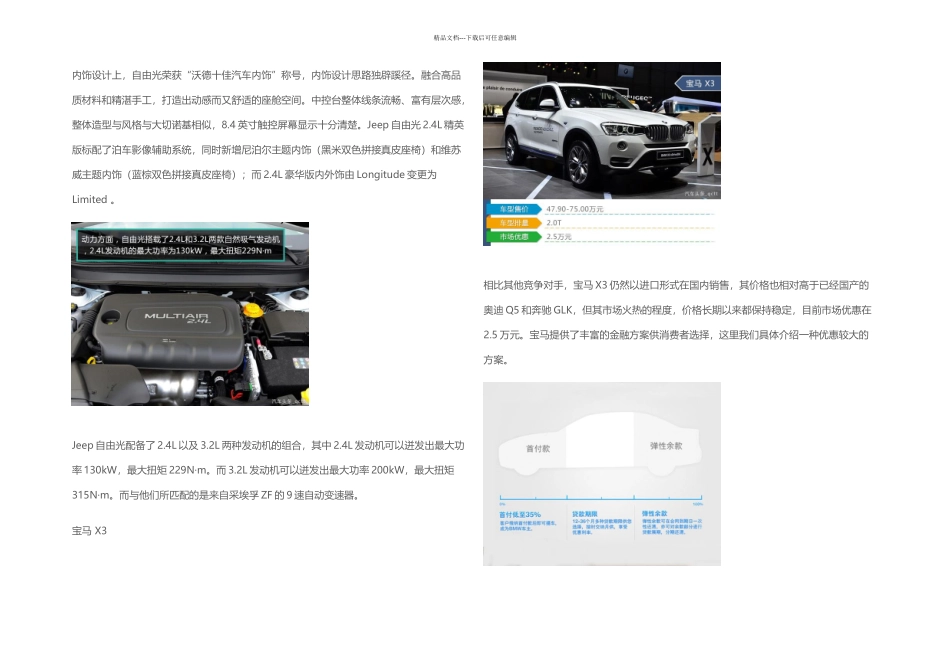The image size is (950, 672).
Task: Click the line starting "315N·m。而与他们所匹配的"
Action: [x=217, y=495]
